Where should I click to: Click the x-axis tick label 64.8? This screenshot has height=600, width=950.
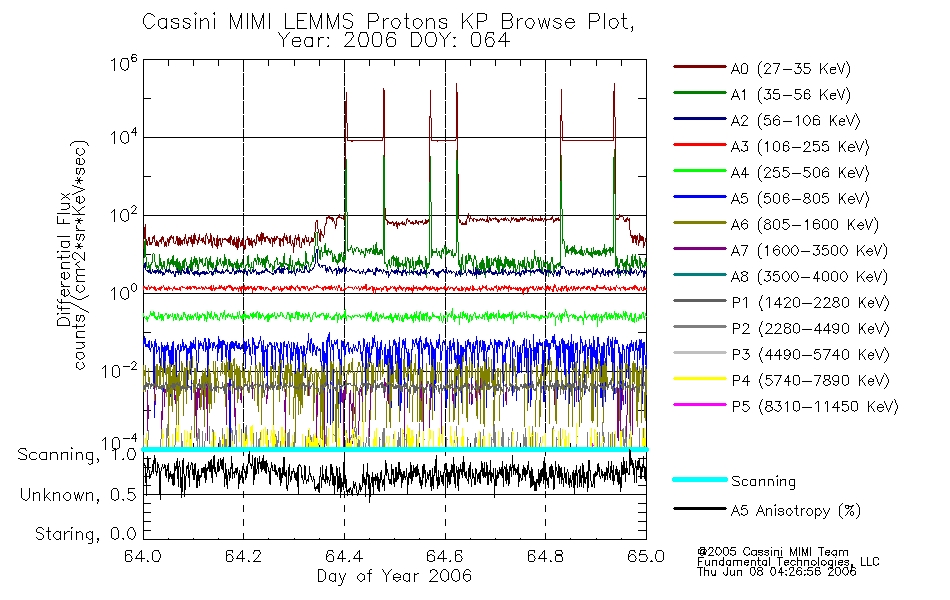545,556
